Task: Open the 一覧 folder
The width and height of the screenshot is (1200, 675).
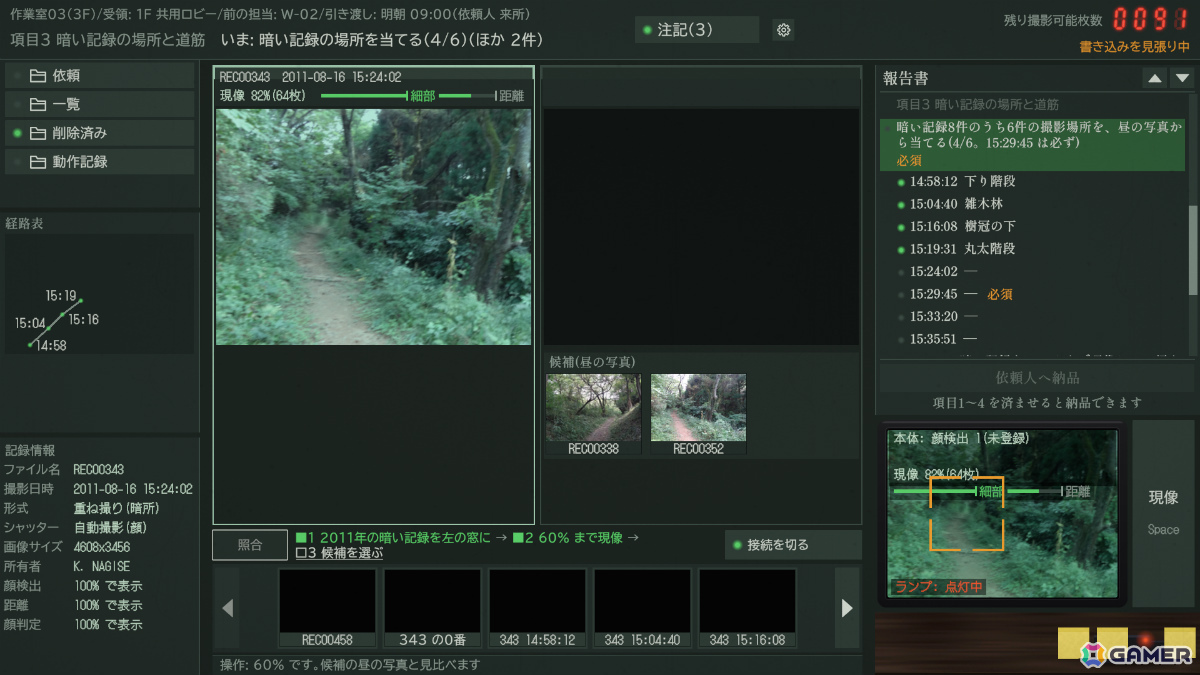Action: tap(100, 104)
